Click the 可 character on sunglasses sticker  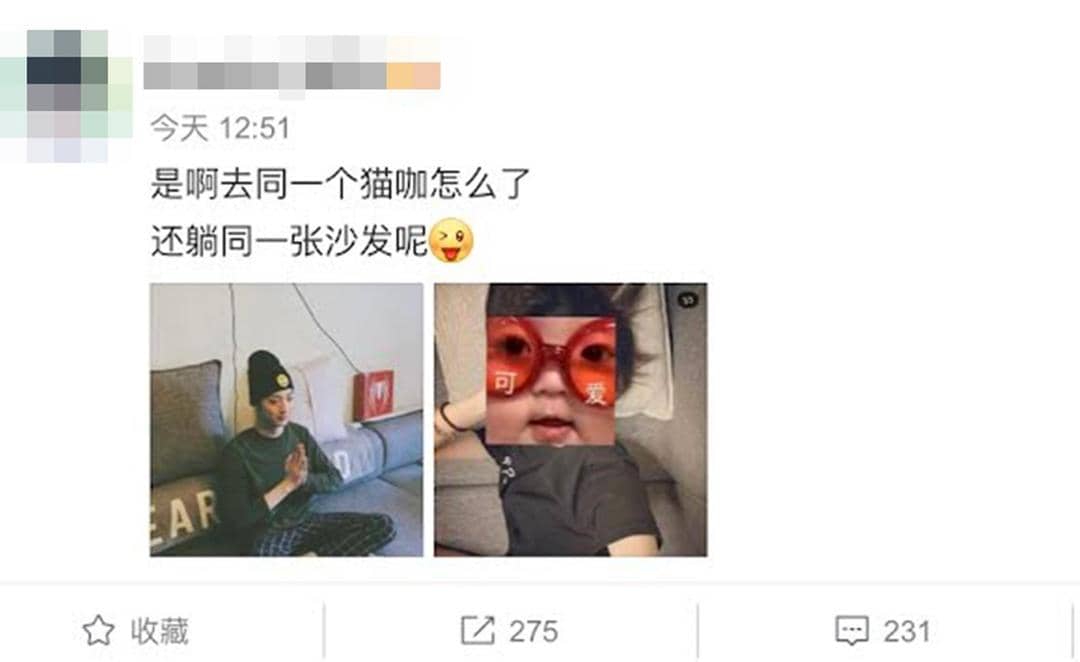[x=504, y=382]
